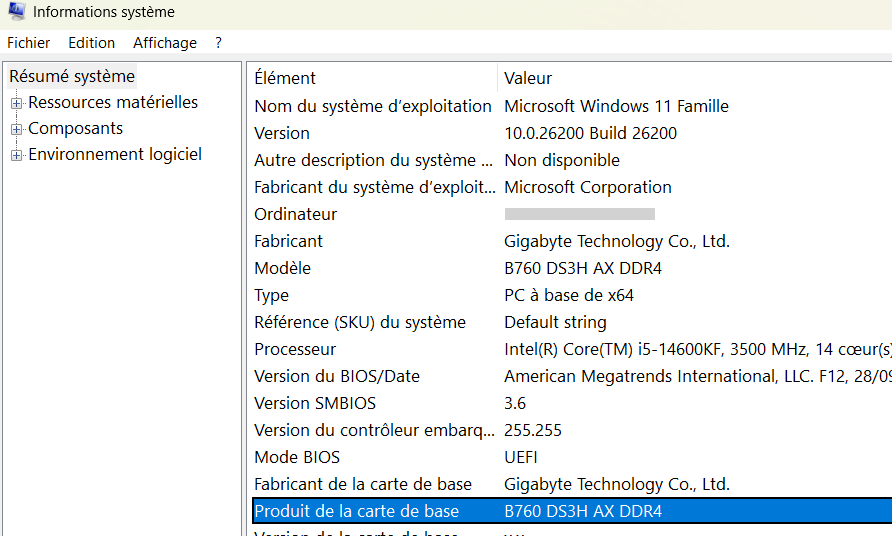
Task: Open the Fichier menu
Action: (x=28, y=43)
